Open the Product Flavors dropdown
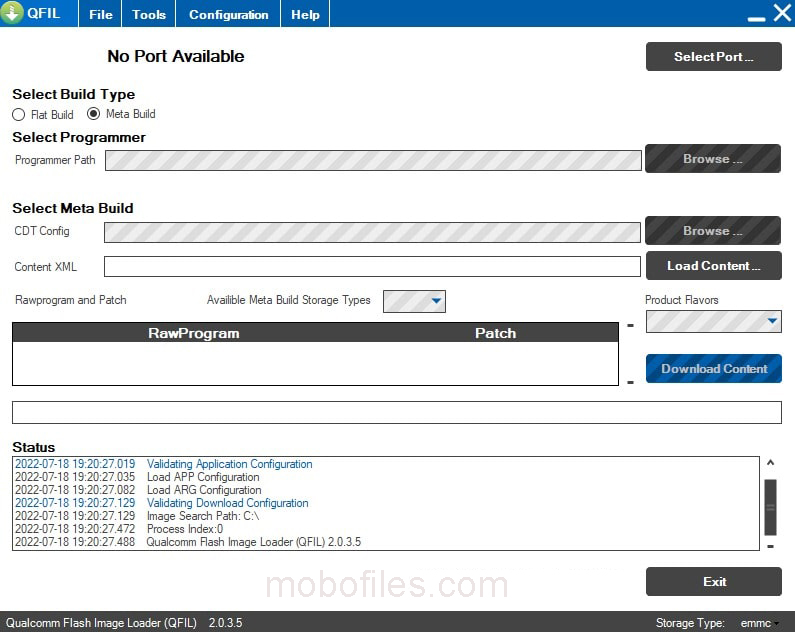The width and height of the screenshot is (795, 632). tap(713, 321)
